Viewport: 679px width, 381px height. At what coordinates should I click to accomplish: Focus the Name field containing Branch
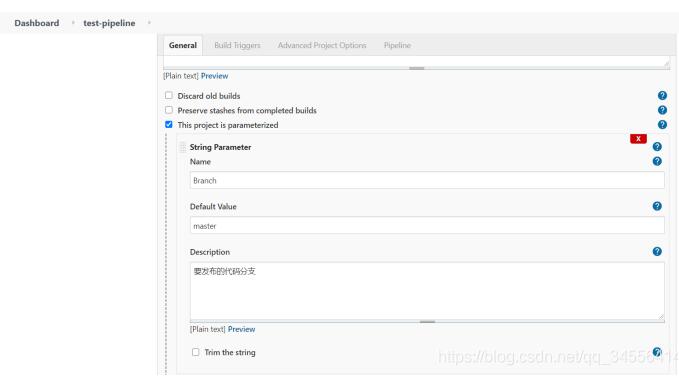(427, 180)
